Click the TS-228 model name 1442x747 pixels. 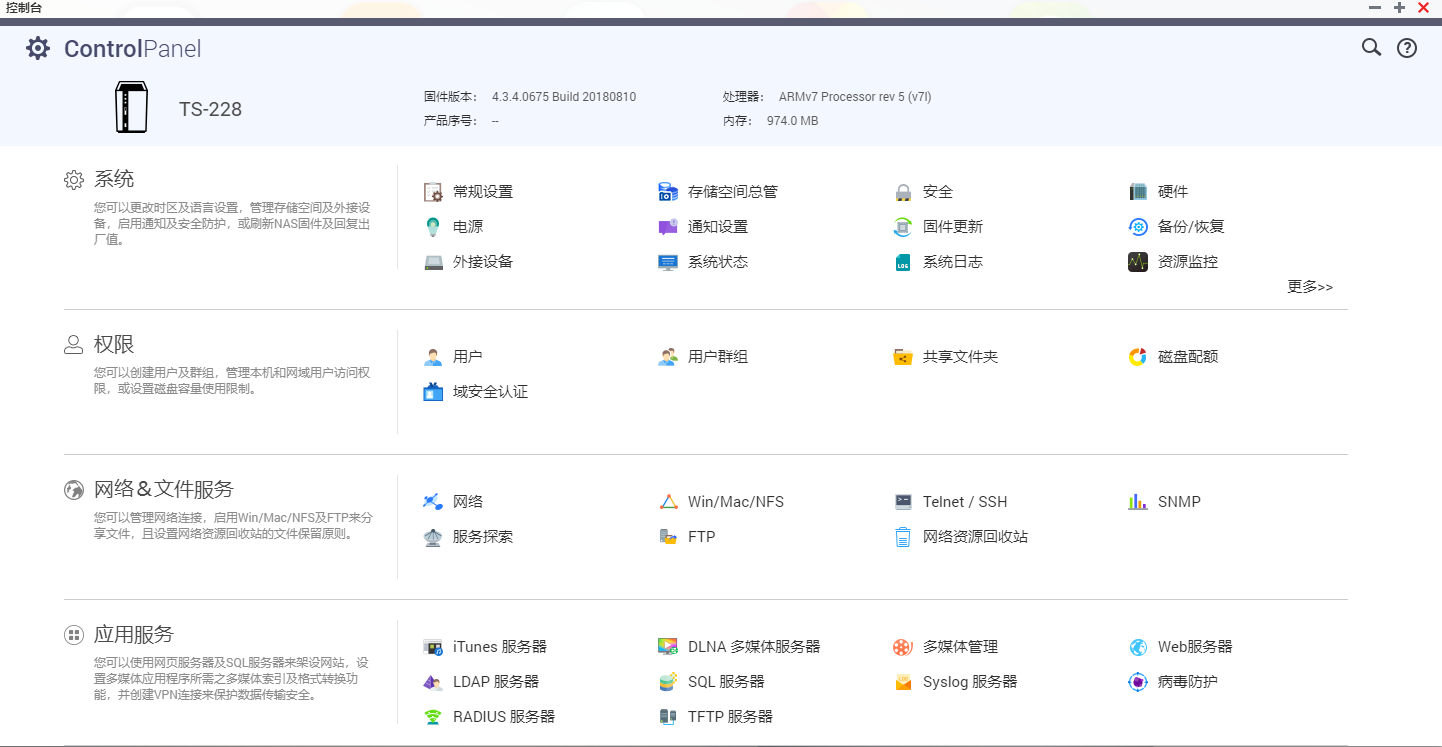click(x=211, y=110)
